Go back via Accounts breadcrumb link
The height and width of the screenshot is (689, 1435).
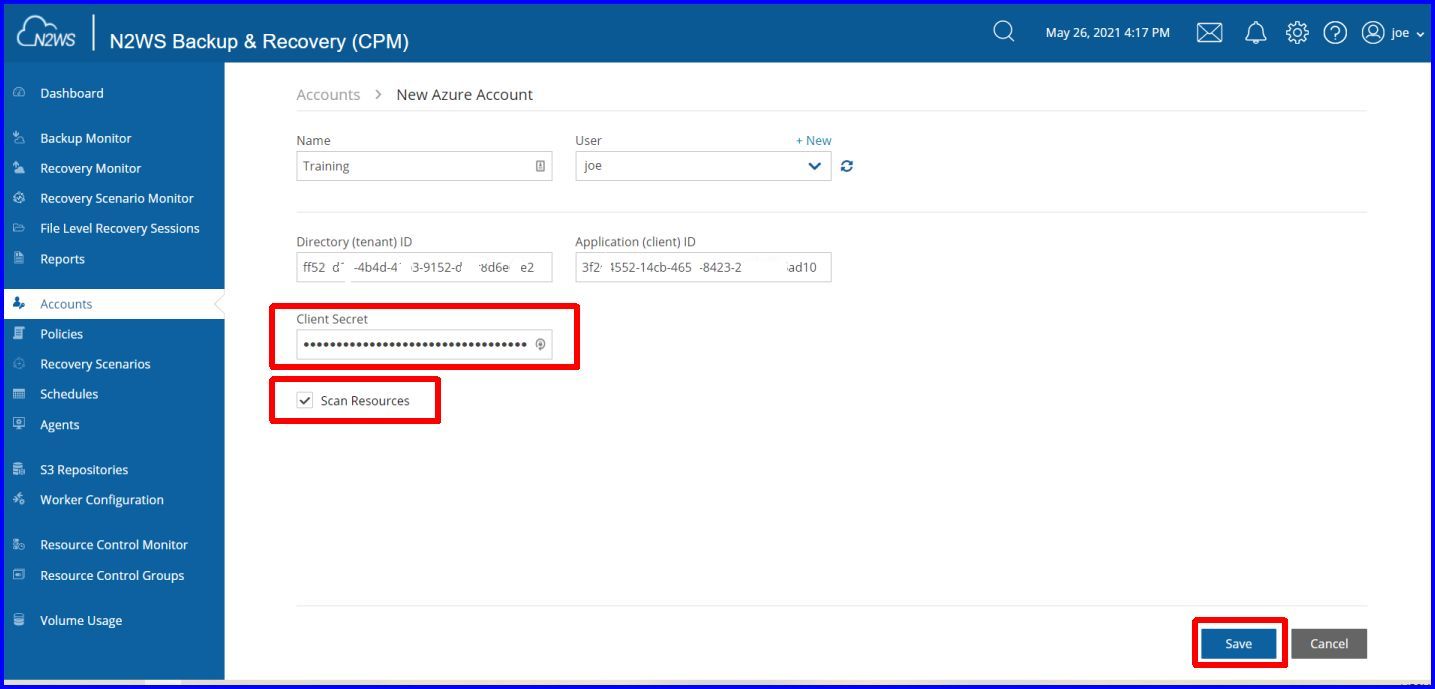(328, 95)
